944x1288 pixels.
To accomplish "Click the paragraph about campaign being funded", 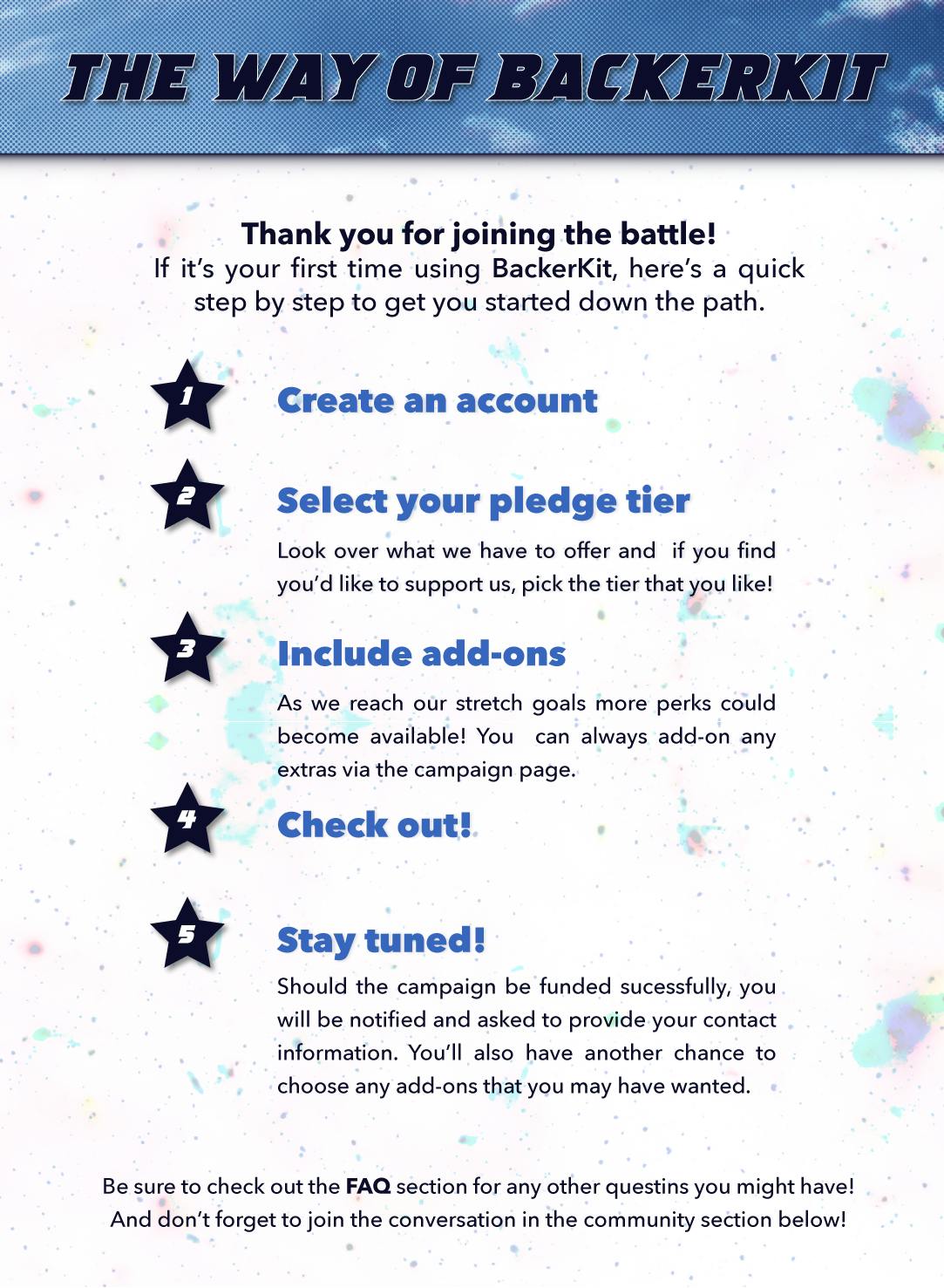I will [x=526, y=1036].
